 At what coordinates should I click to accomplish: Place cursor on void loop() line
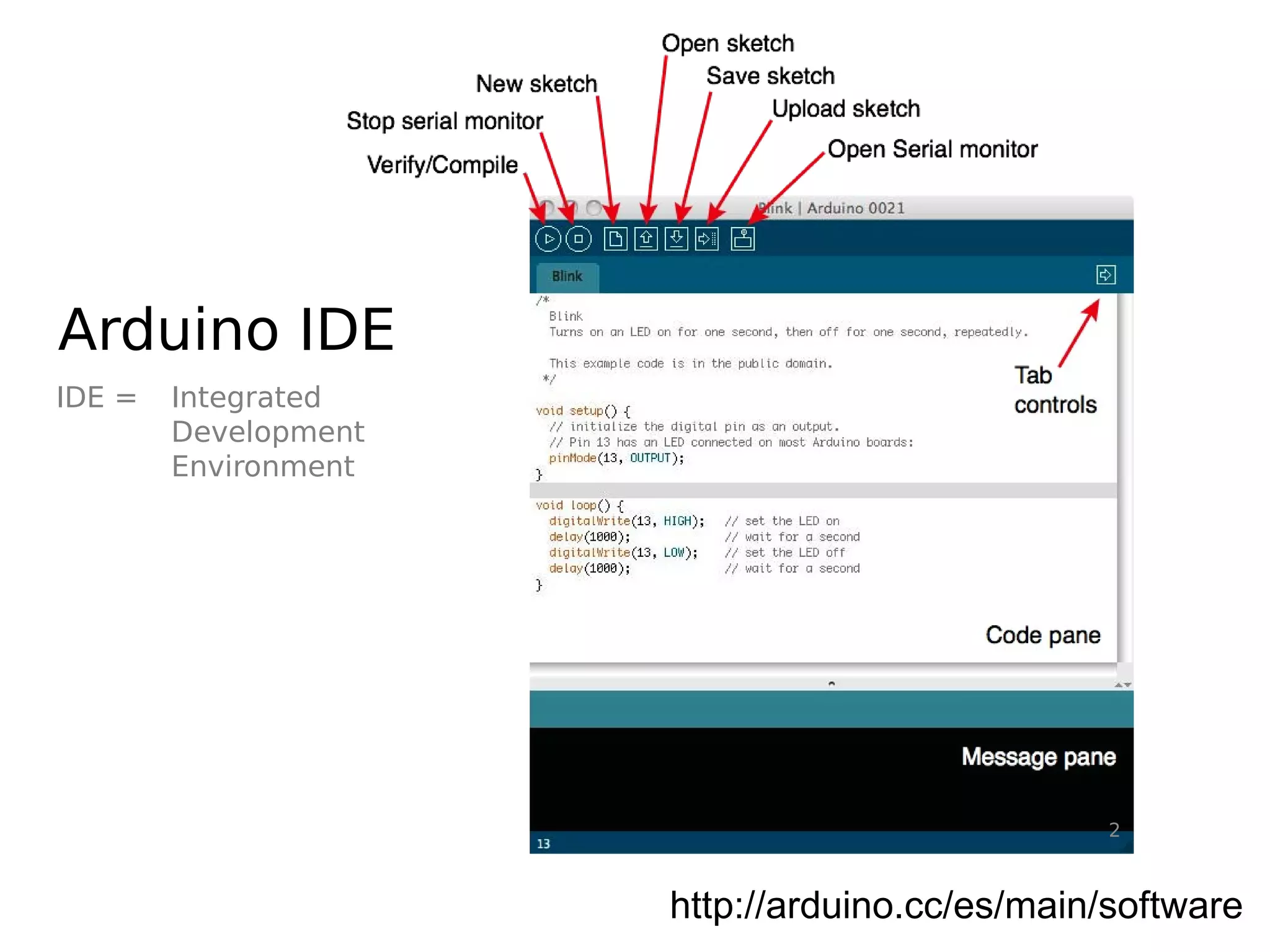(579, 505)
